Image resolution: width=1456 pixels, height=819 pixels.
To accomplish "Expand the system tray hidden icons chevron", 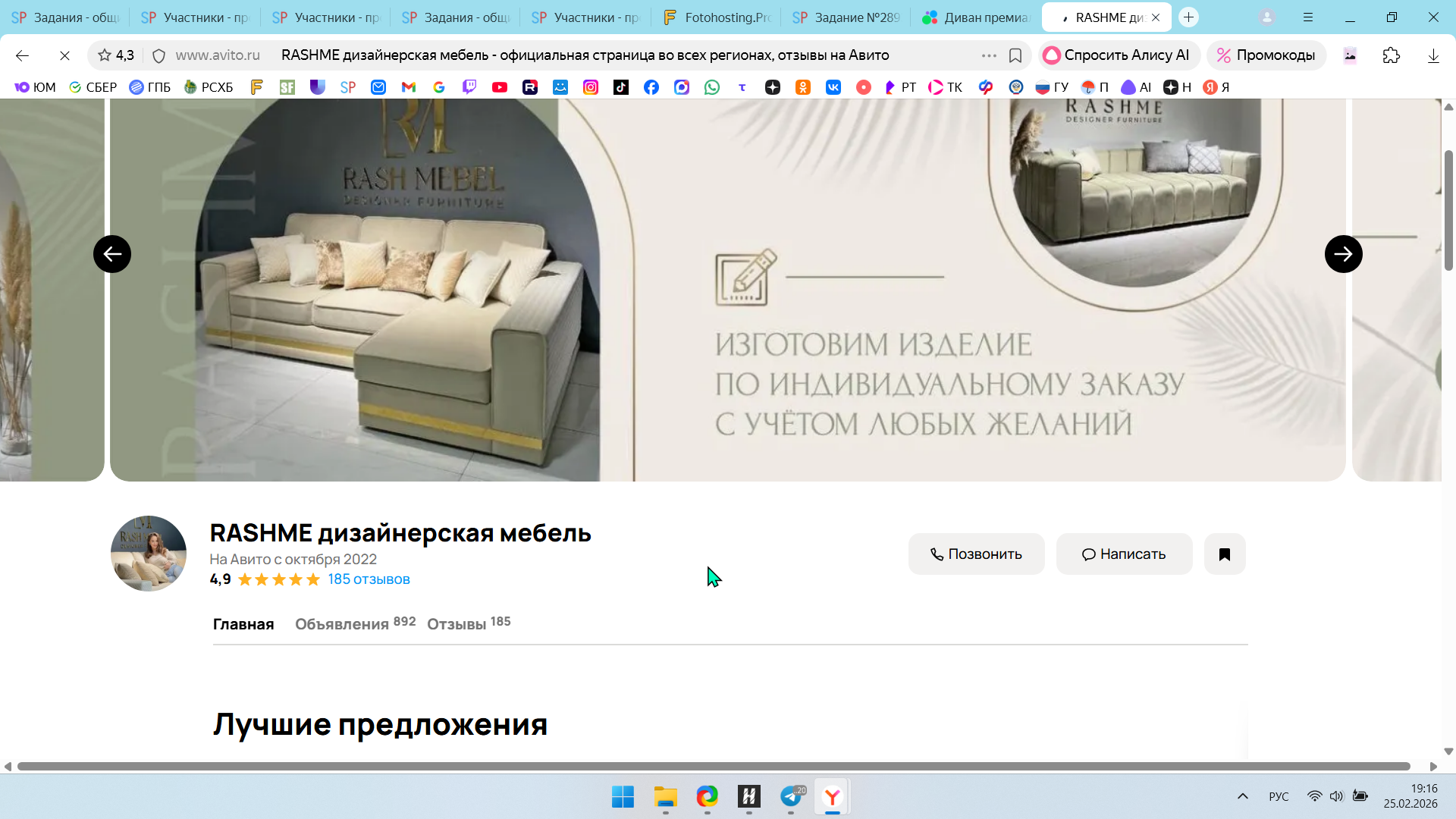I will coord(1242,796).
